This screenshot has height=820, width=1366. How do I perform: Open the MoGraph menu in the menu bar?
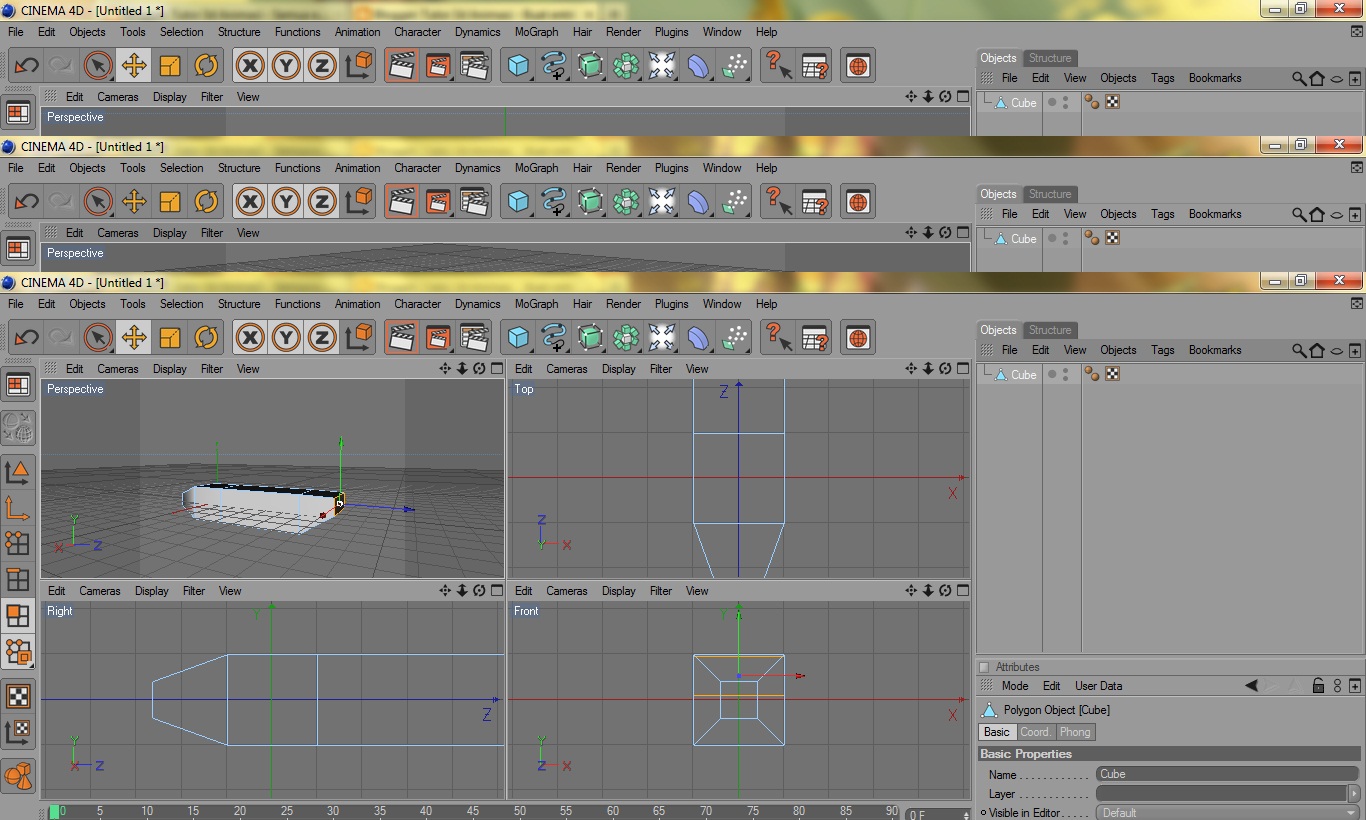[x=536, y=303]
